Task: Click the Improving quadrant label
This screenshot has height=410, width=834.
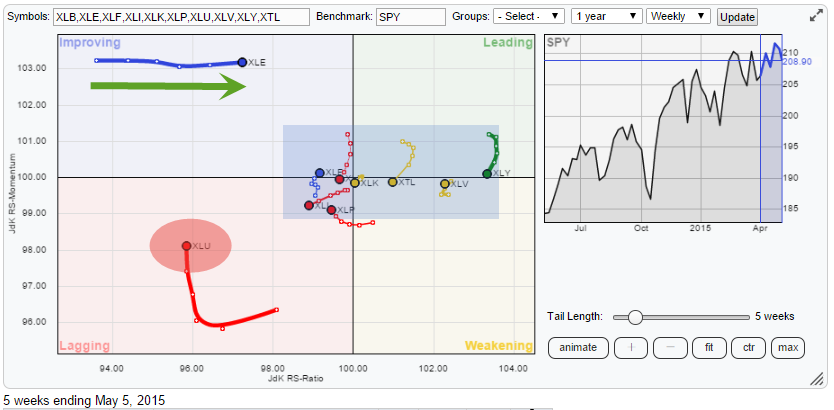Action: [x=90, y=43]
